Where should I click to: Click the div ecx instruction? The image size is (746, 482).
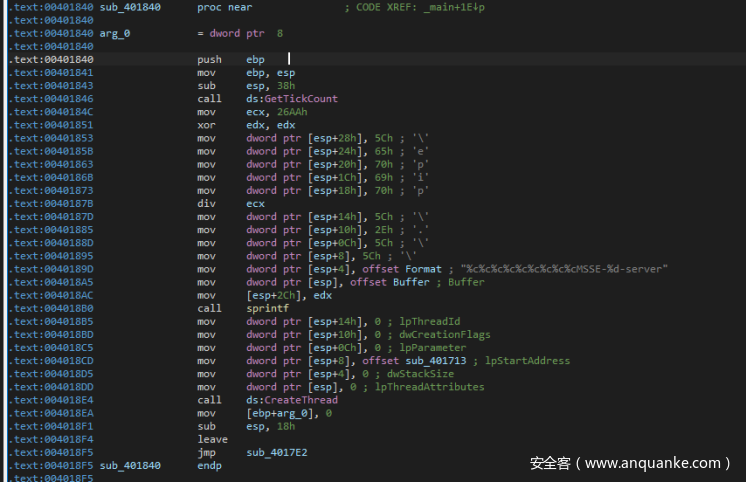pyautogui.click(x=230, y=204)
